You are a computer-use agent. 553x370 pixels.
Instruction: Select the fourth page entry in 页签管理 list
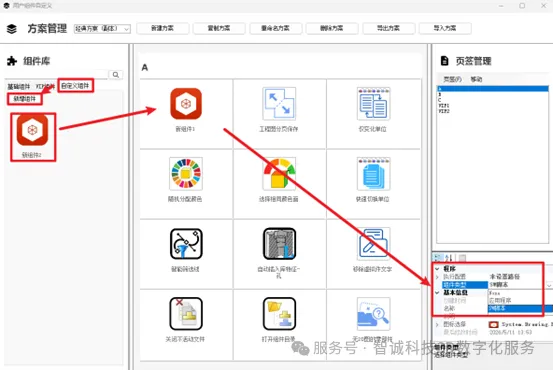pos(492,105)
